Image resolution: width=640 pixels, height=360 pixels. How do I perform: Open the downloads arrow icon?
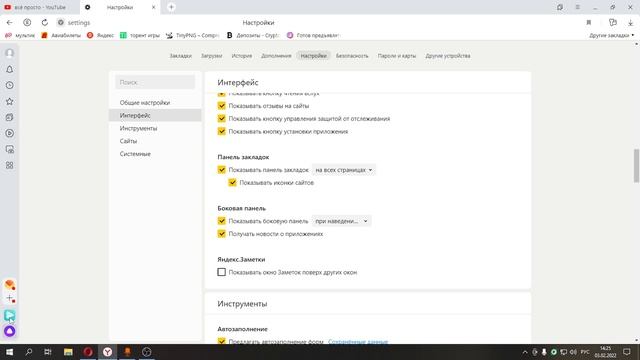(x=630, y=23)
